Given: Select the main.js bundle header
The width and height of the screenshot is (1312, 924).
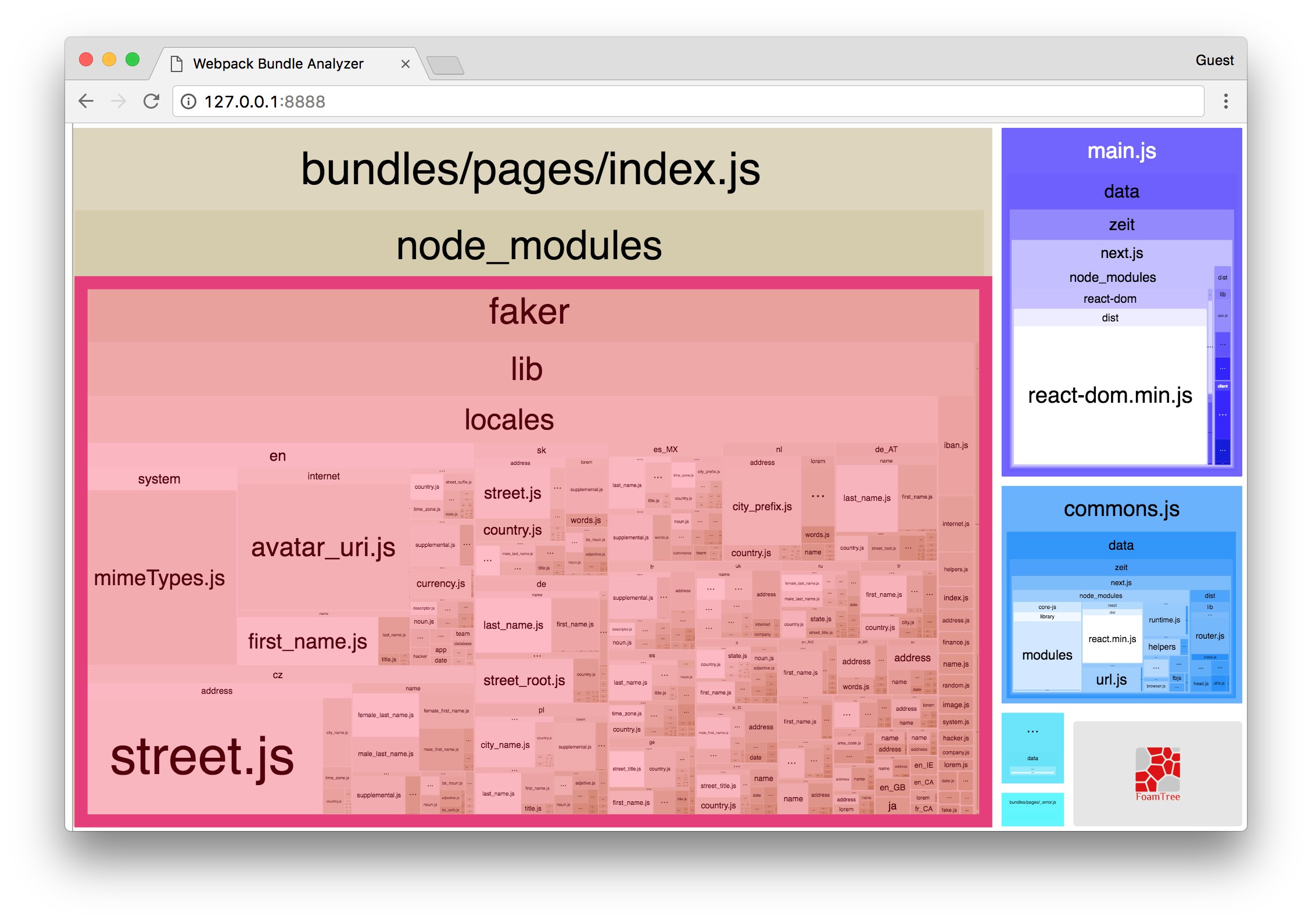Looking at the screenshot, I should pyautogui.click(x=1121, y=151).
